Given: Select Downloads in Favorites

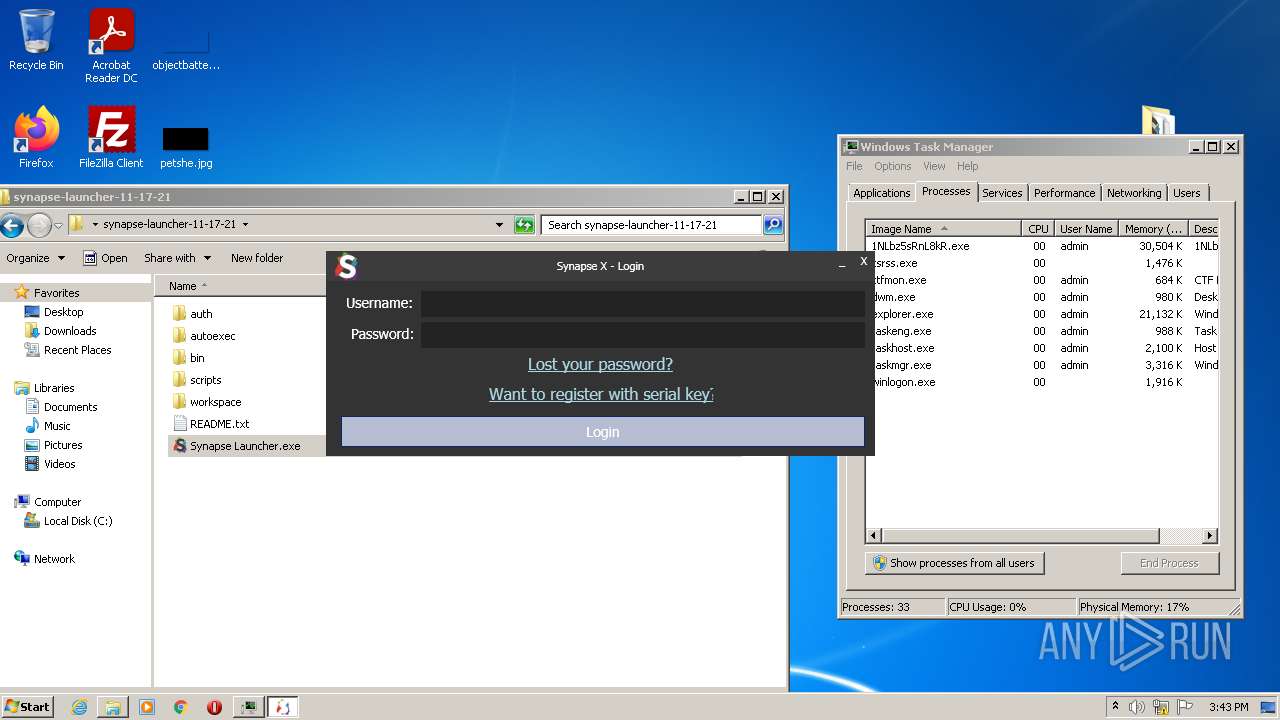Looking at the screenshot, I should coord(70,331).
